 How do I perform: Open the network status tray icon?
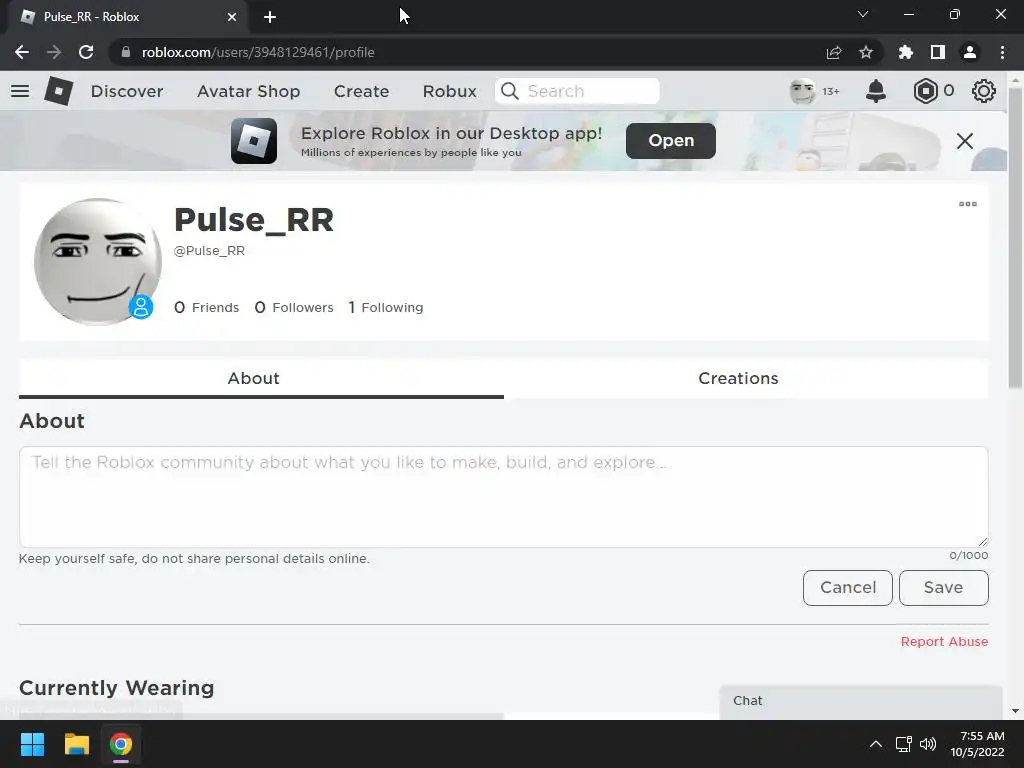click(904, 744)
